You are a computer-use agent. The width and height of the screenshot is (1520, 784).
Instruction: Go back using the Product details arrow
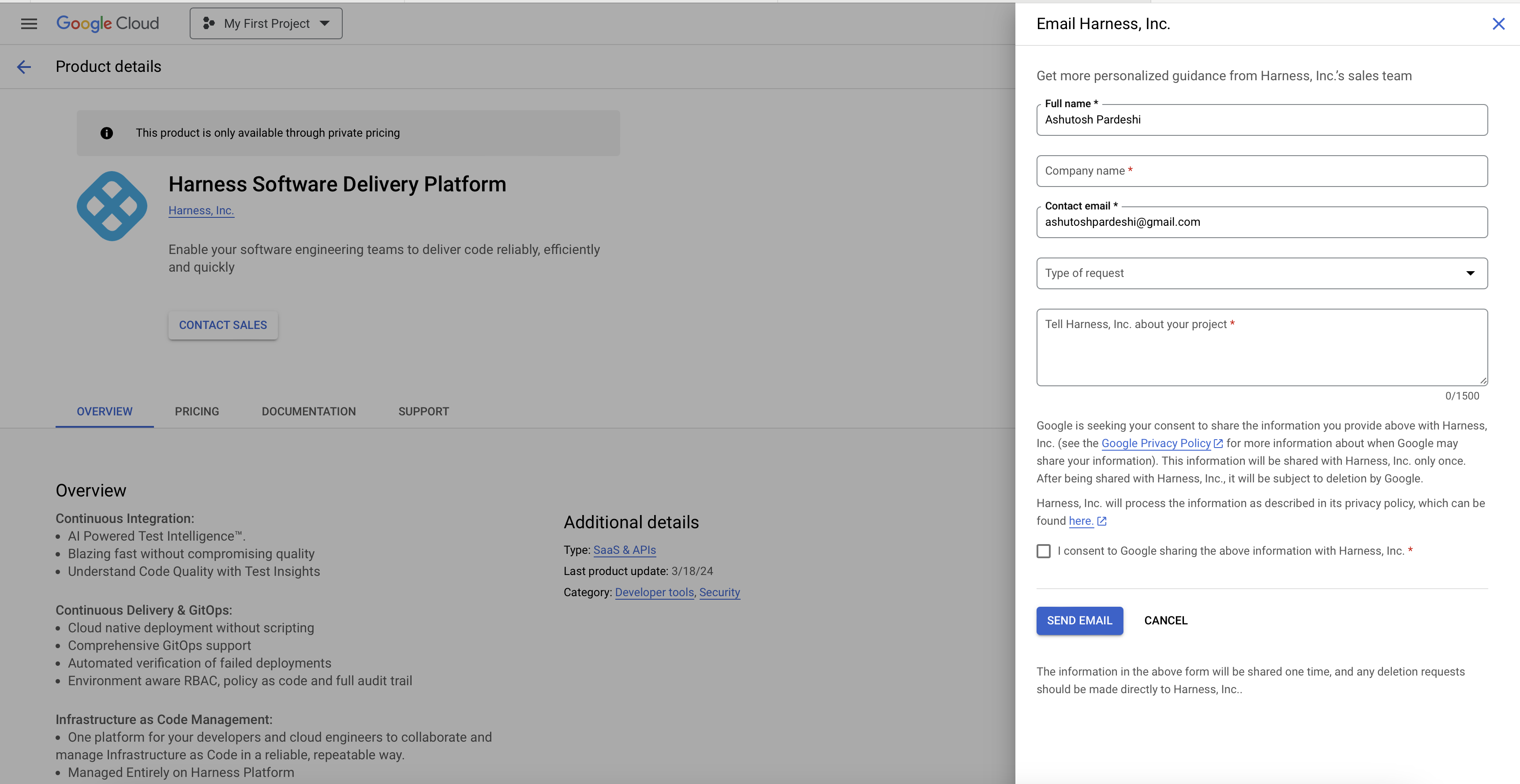point(24,67)
